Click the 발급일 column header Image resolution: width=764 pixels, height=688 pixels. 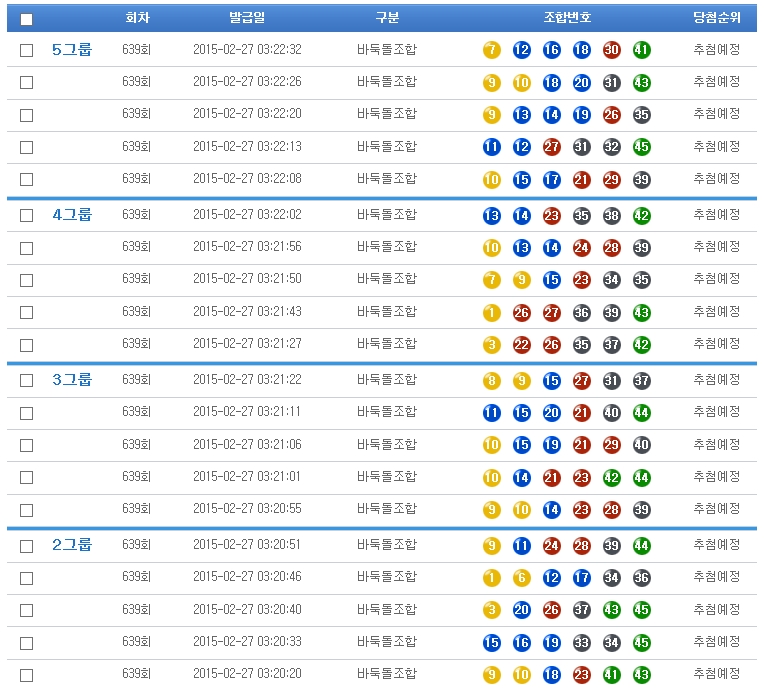coord(247,18)
